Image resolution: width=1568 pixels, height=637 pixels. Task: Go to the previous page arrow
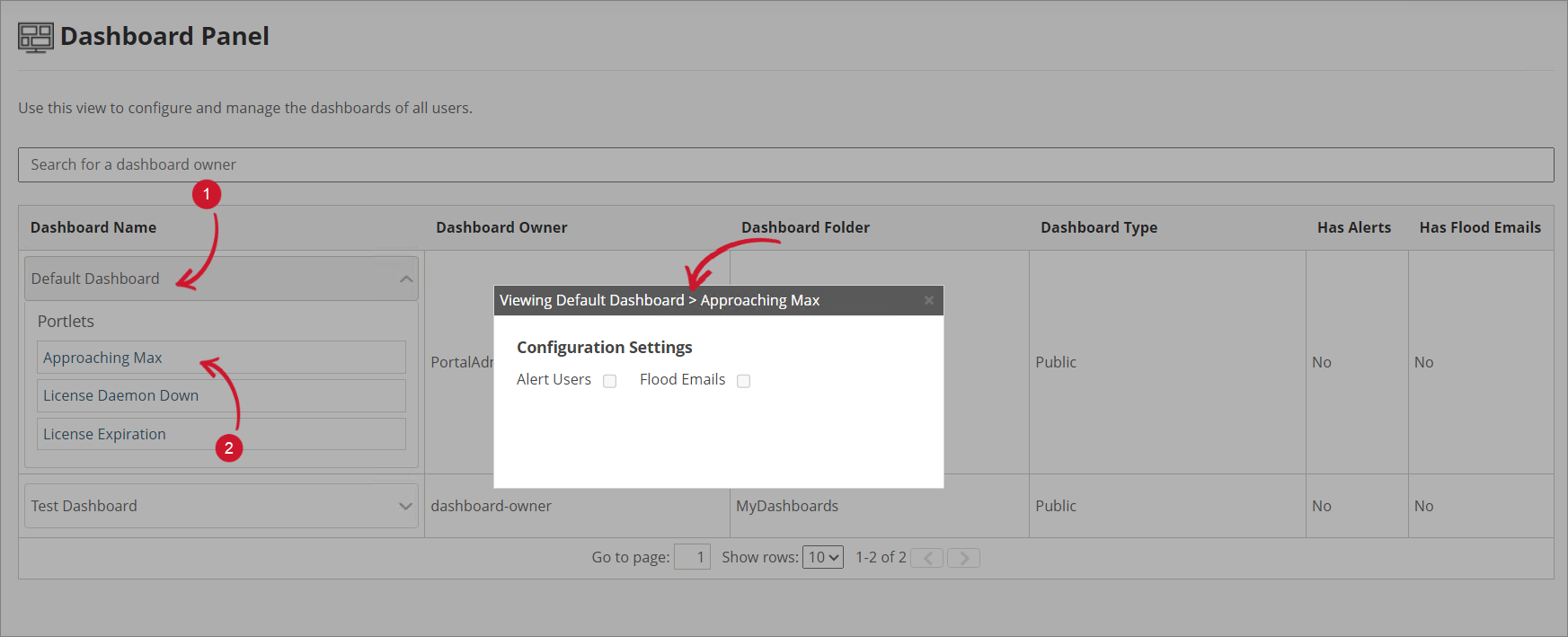(927, 558)
